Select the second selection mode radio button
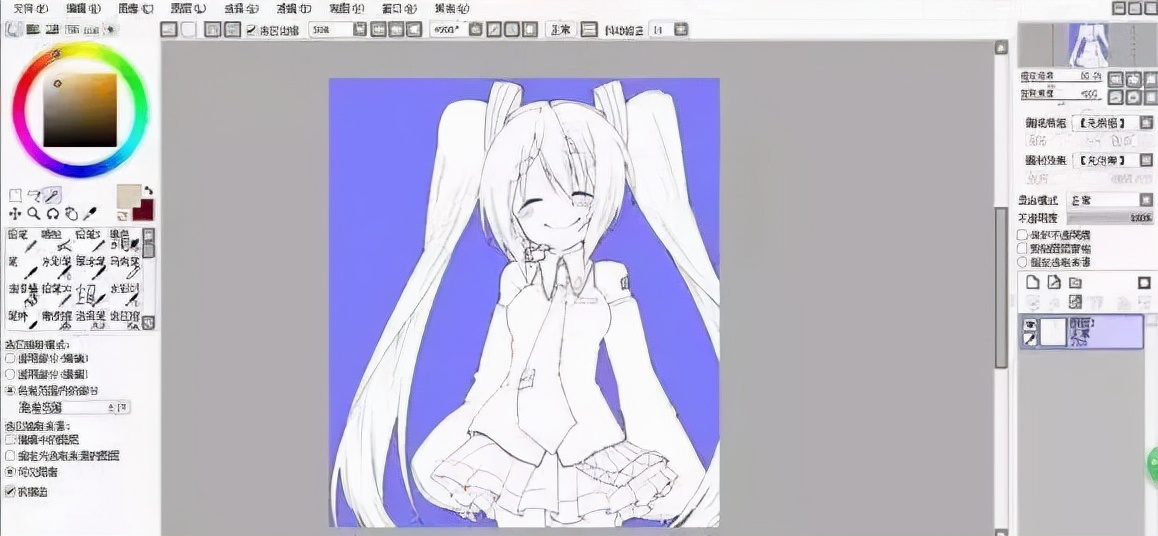 (x=10, y=374)
